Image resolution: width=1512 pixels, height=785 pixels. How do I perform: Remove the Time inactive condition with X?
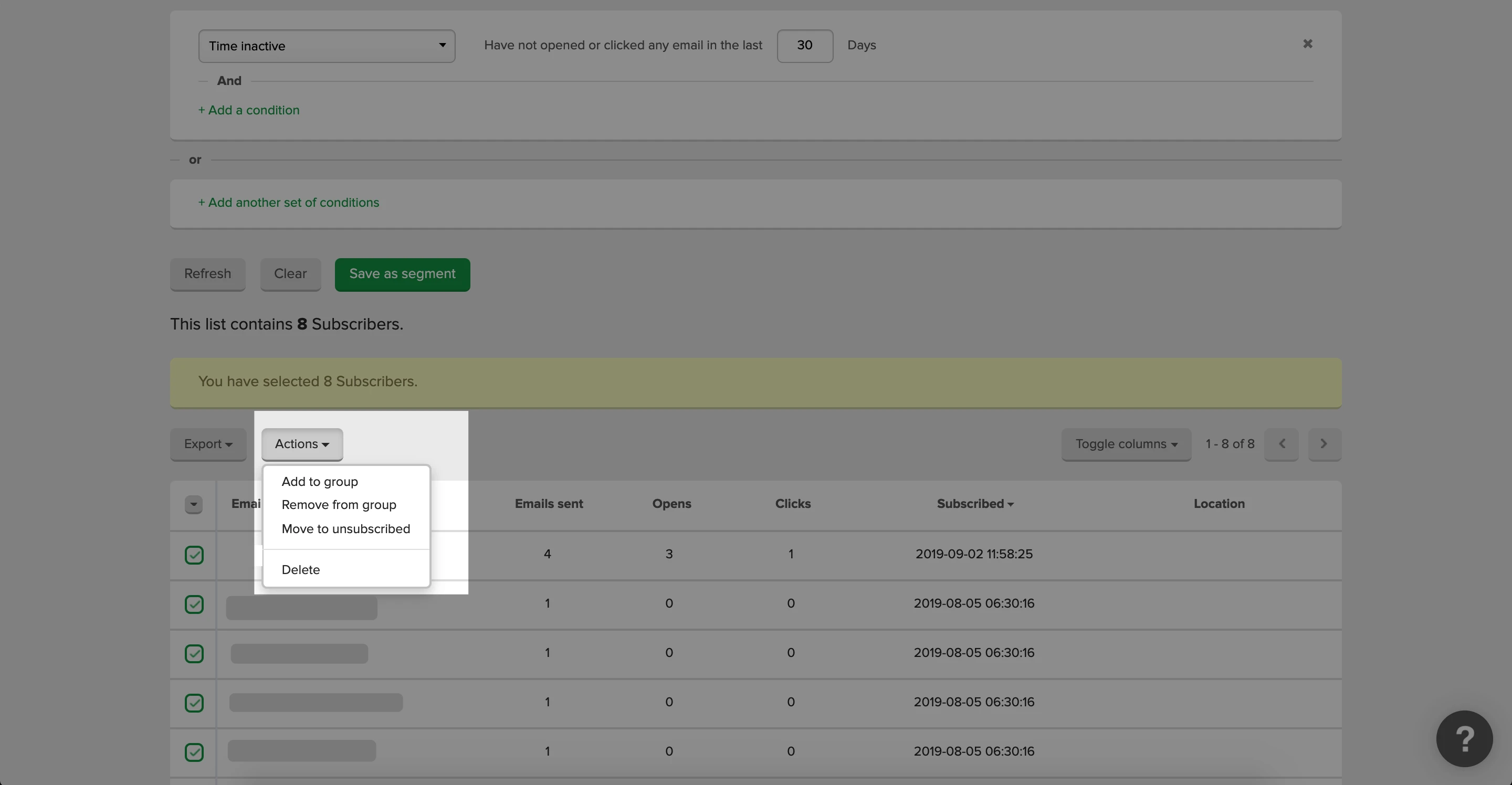[x=1307, y=44]
